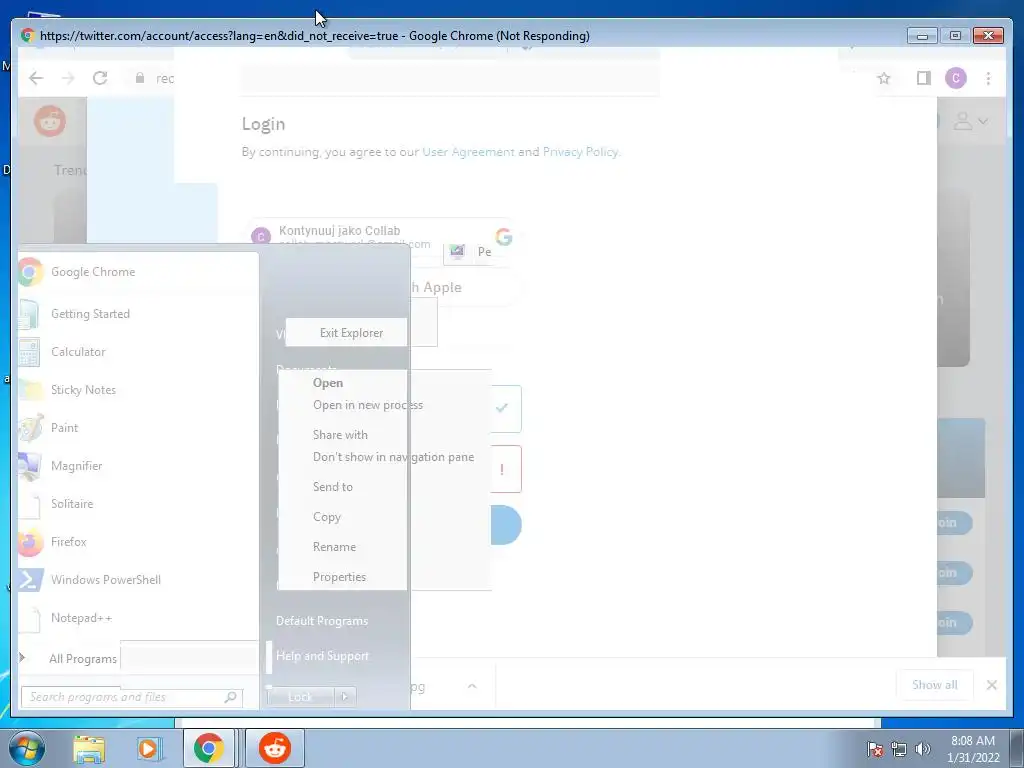The image size is (1024, 768).
Task: Open User Agreement link
Action: [x=468, y=152]
